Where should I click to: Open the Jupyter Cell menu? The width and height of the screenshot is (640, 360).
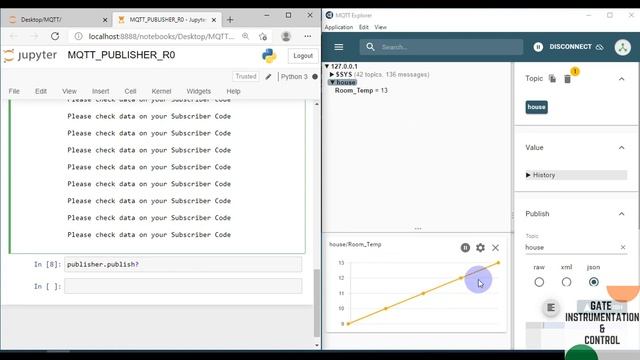130,91
